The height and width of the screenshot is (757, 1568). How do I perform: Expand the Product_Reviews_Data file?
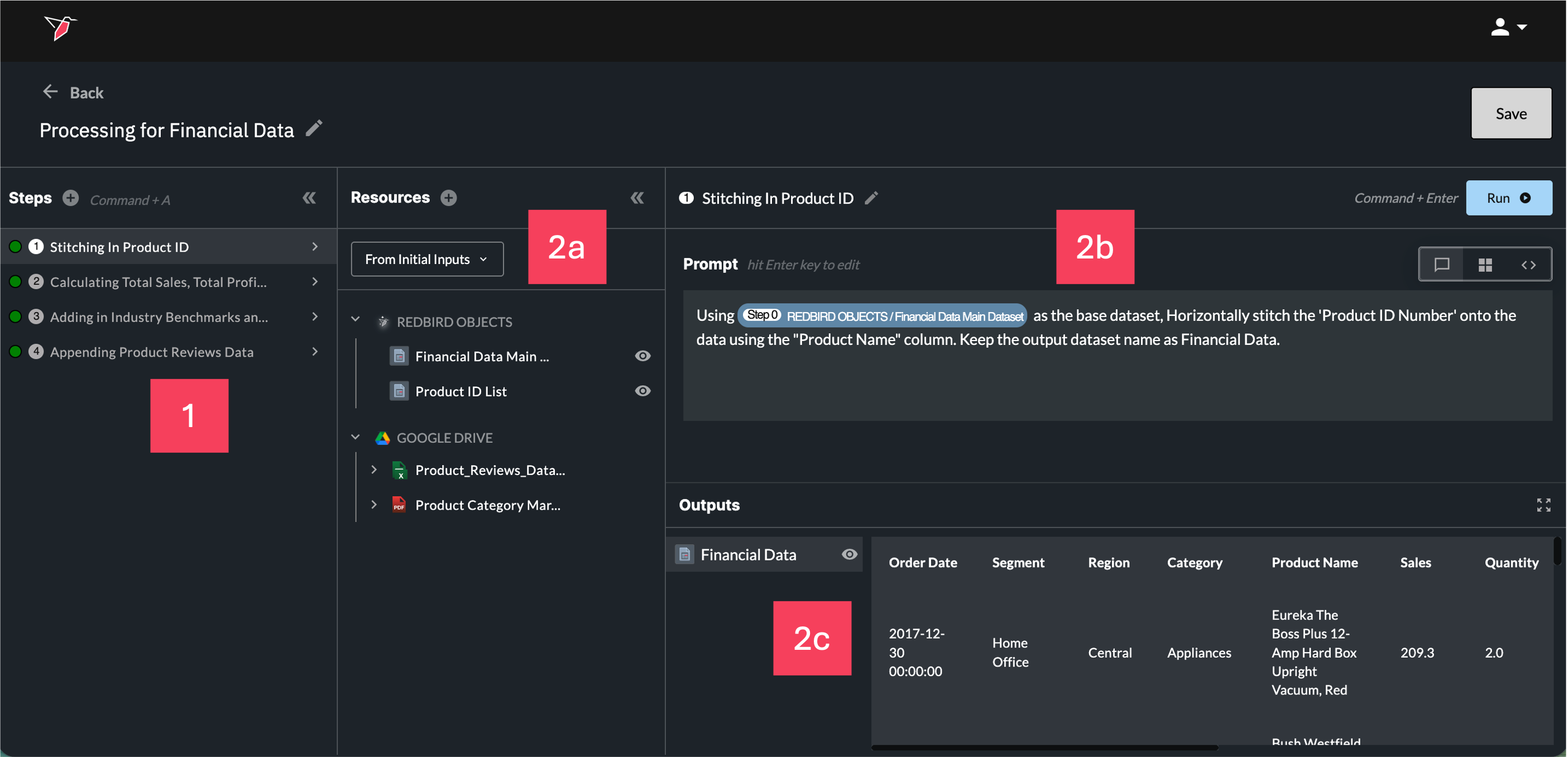coord(374,470)
